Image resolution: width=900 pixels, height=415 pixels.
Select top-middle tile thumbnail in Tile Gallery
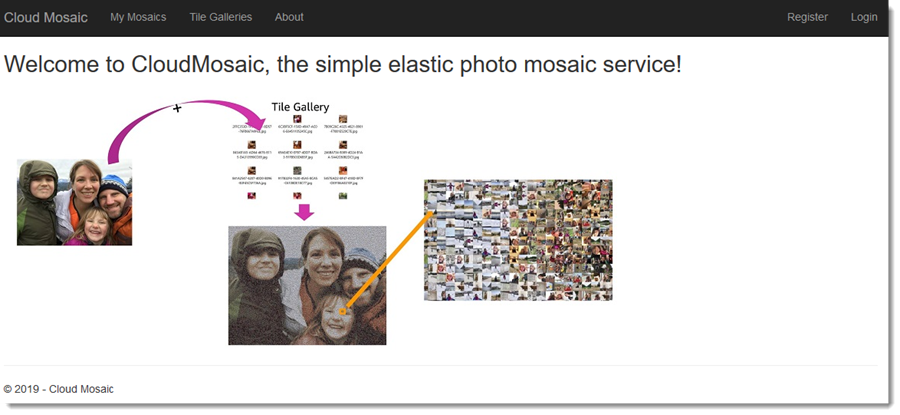pyautogui.click(x=297, y=119)
